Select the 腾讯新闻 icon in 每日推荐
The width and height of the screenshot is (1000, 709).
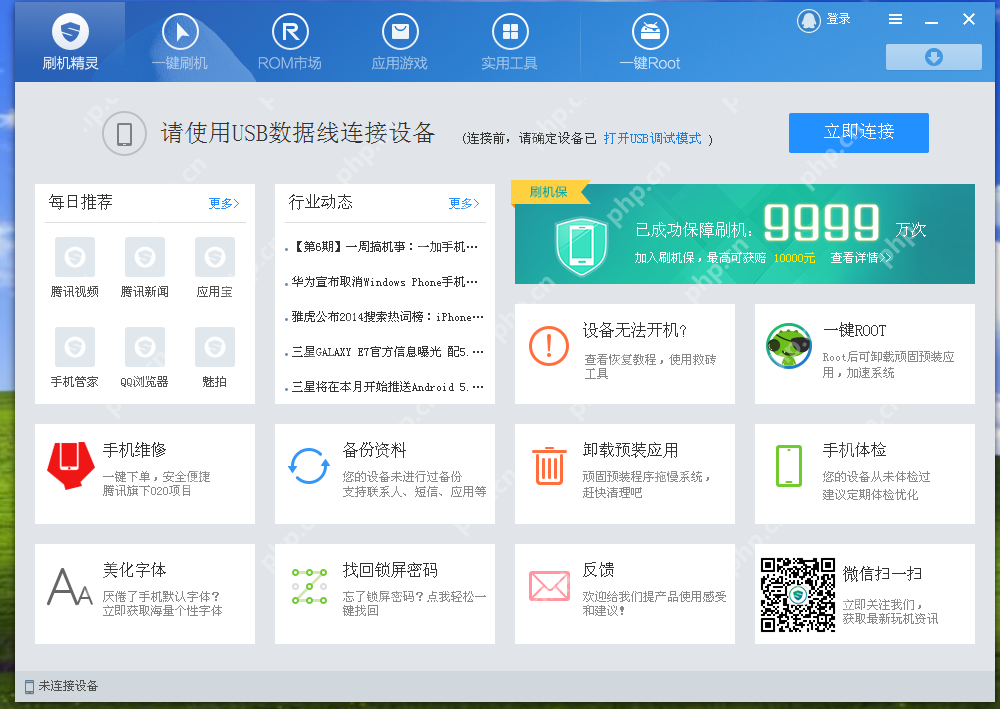point(144,255)
